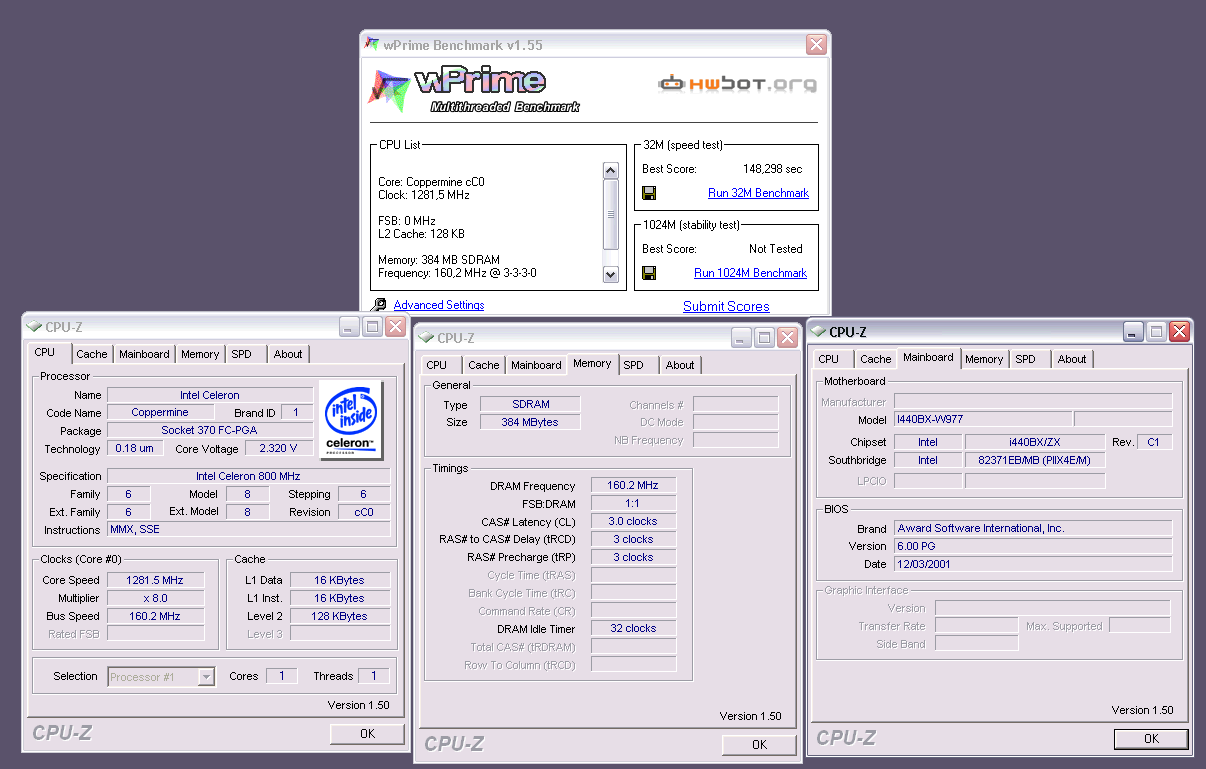Click OK in the Mainboard tab CPU-Z window
This screenshot has width=1206, height=769.
pos(1151,739)
